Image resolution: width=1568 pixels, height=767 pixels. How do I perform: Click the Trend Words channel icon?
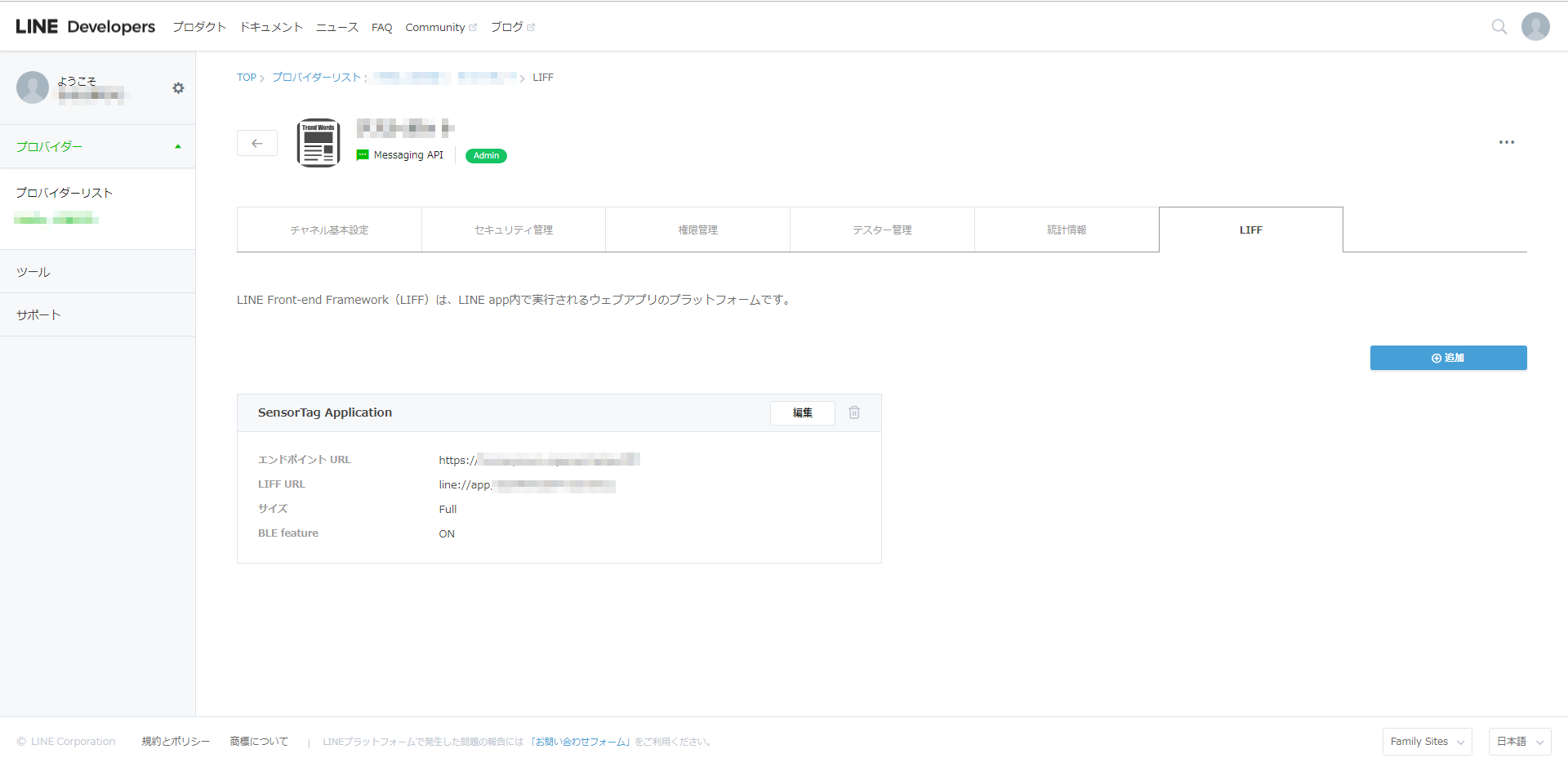(x=318, y=143)
